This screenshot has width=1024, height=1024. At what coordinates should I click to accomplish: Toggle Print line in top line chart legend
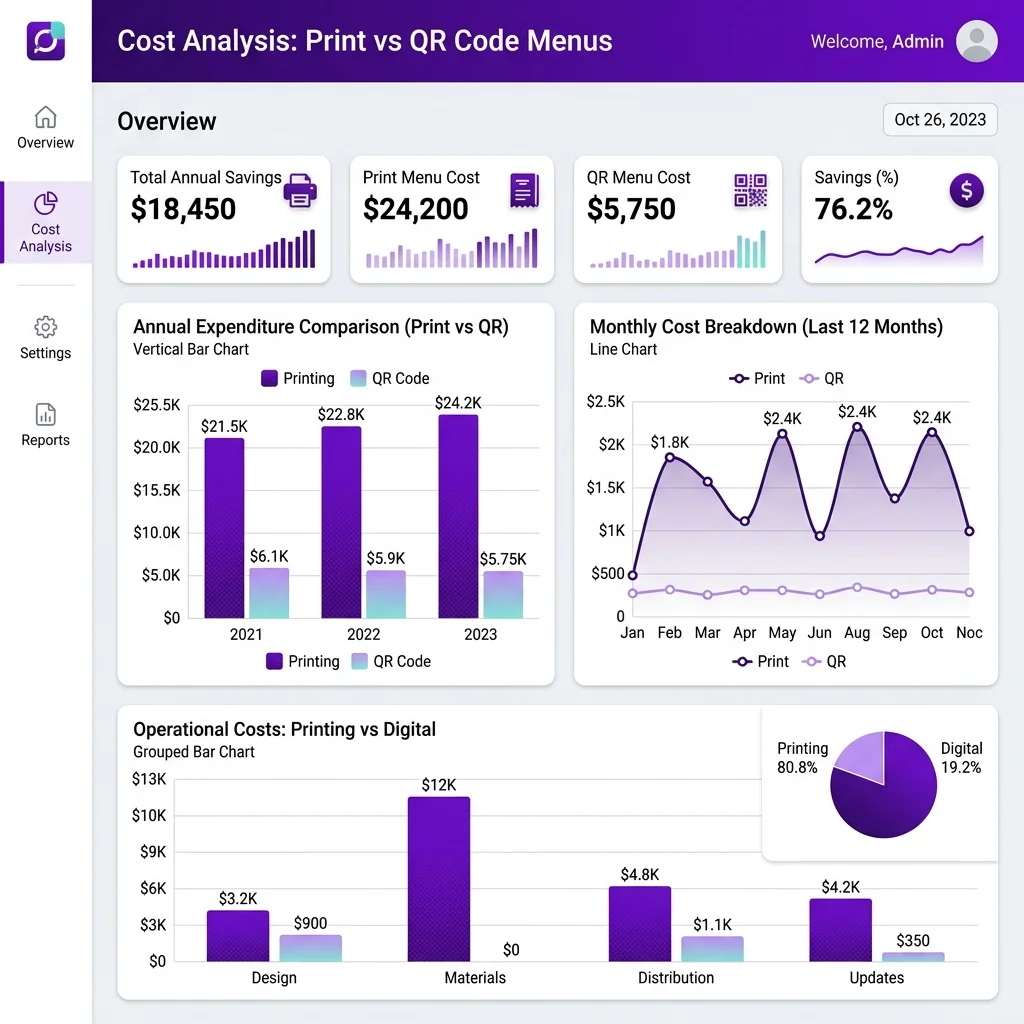tap(757, 378)
